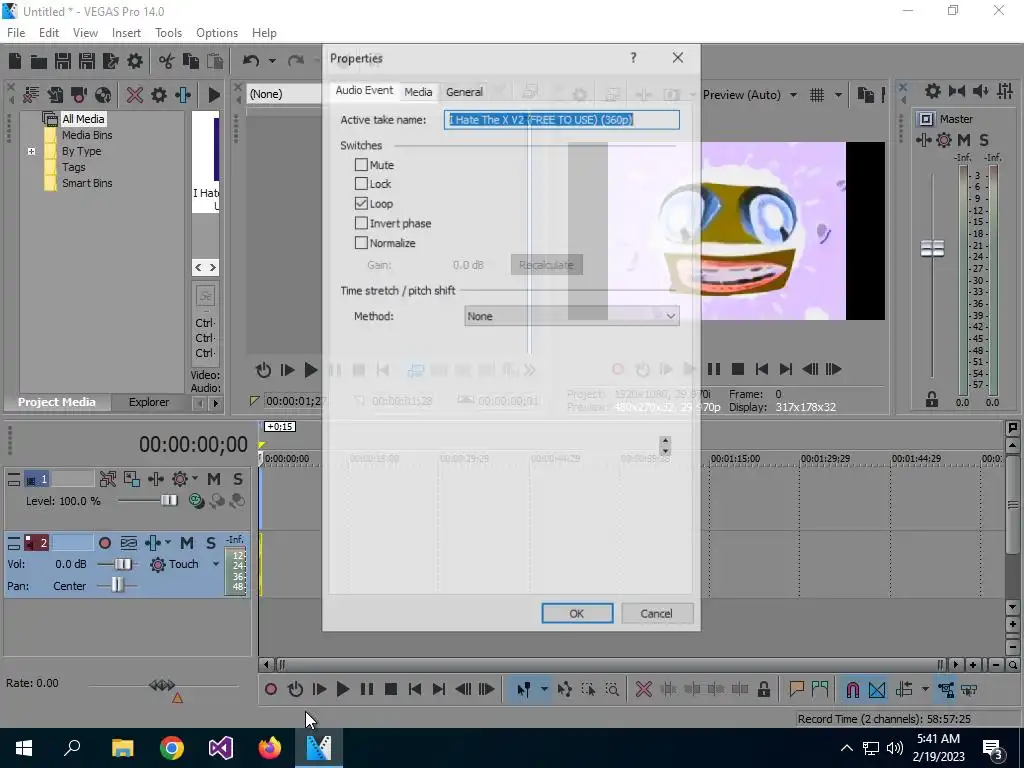This screenshot has width=1024, height=768.
Task: Switch to the Media tab in Properties
Action: click(x=418, y=92)
